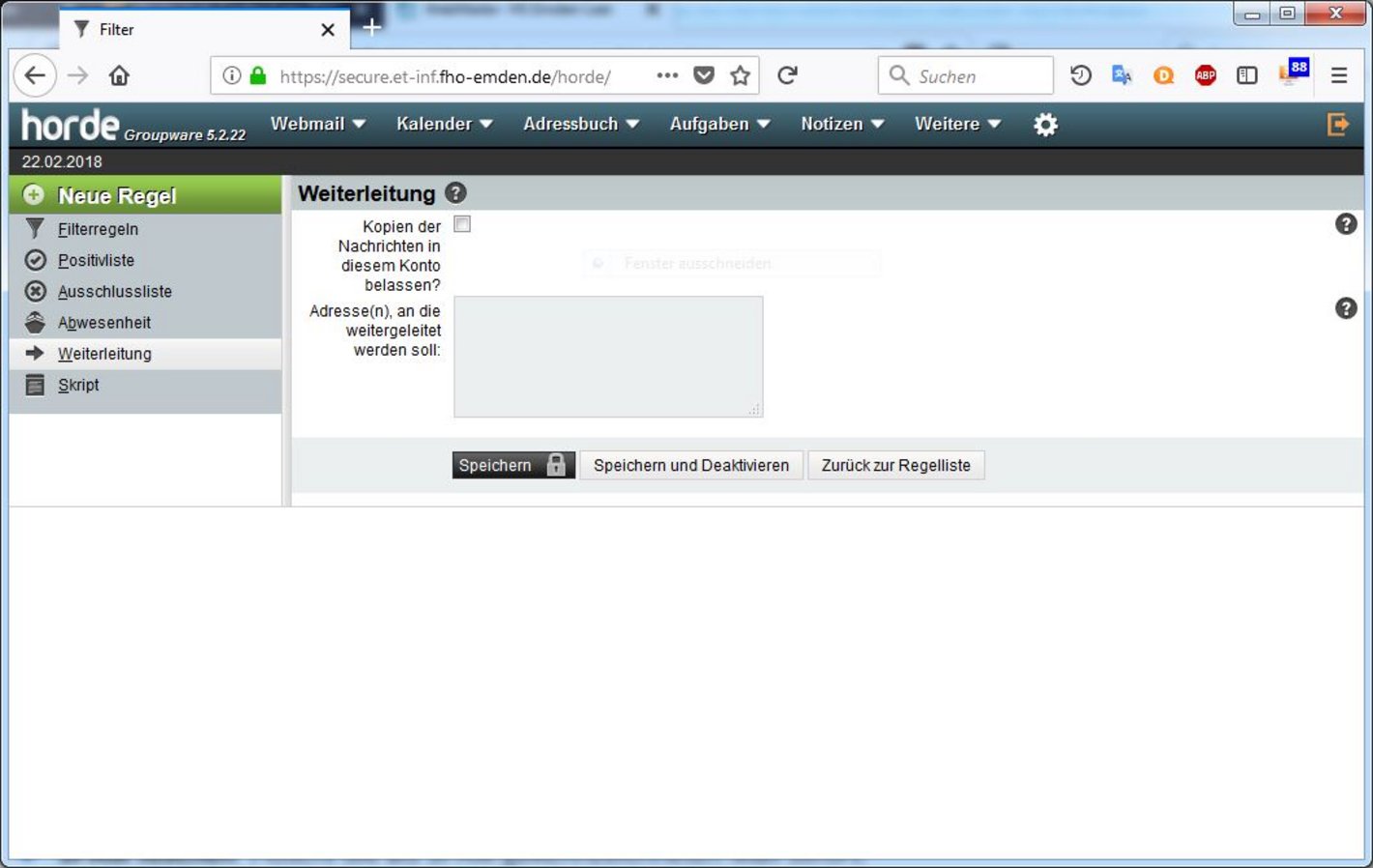Viewport: 1373px width, 868px height.
Task: Click the Skript sidebar icon
Action: coord(35,385)
